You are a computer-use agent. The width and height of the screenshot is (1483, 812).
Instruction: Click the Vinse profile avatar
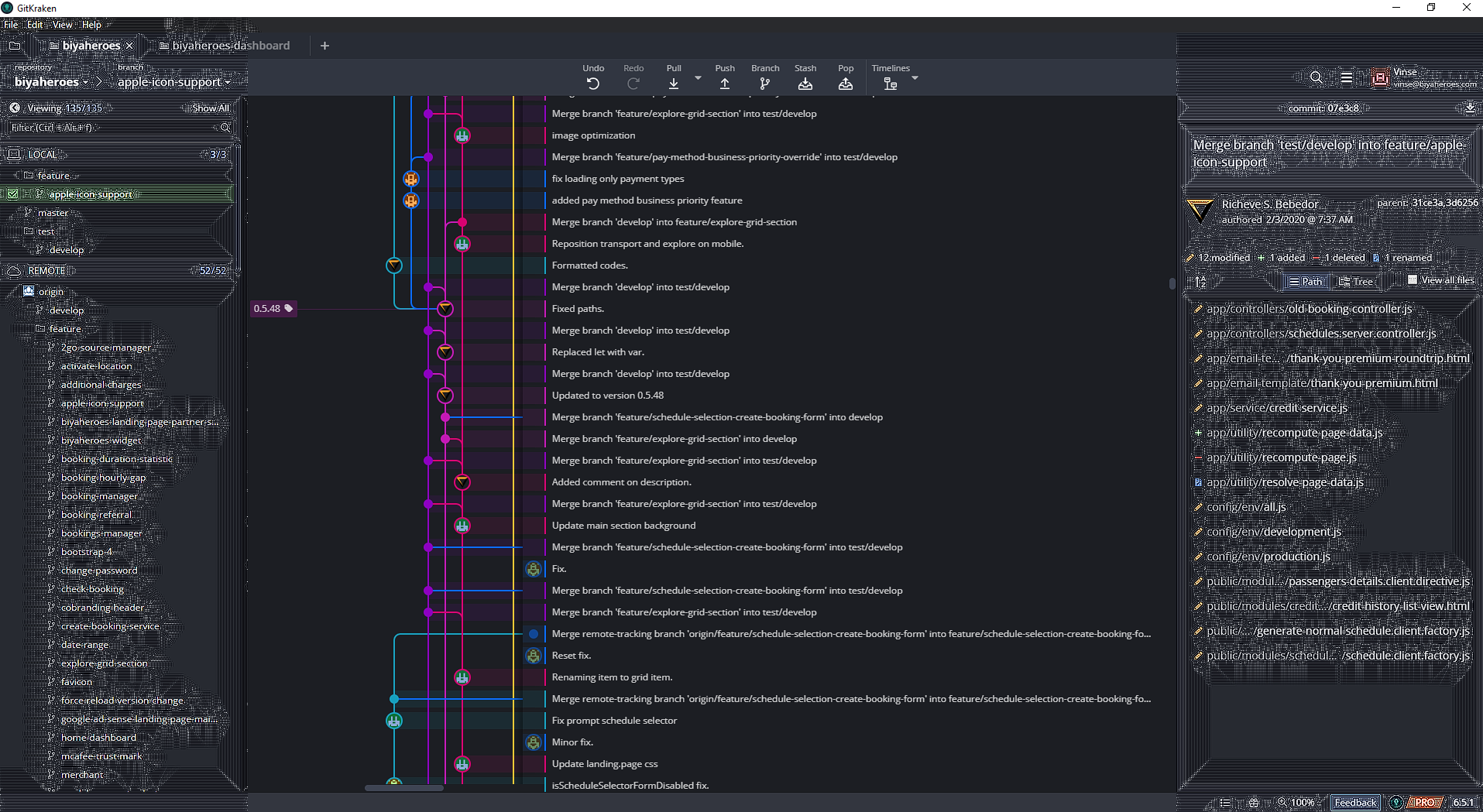click(x=1380, y=77)
